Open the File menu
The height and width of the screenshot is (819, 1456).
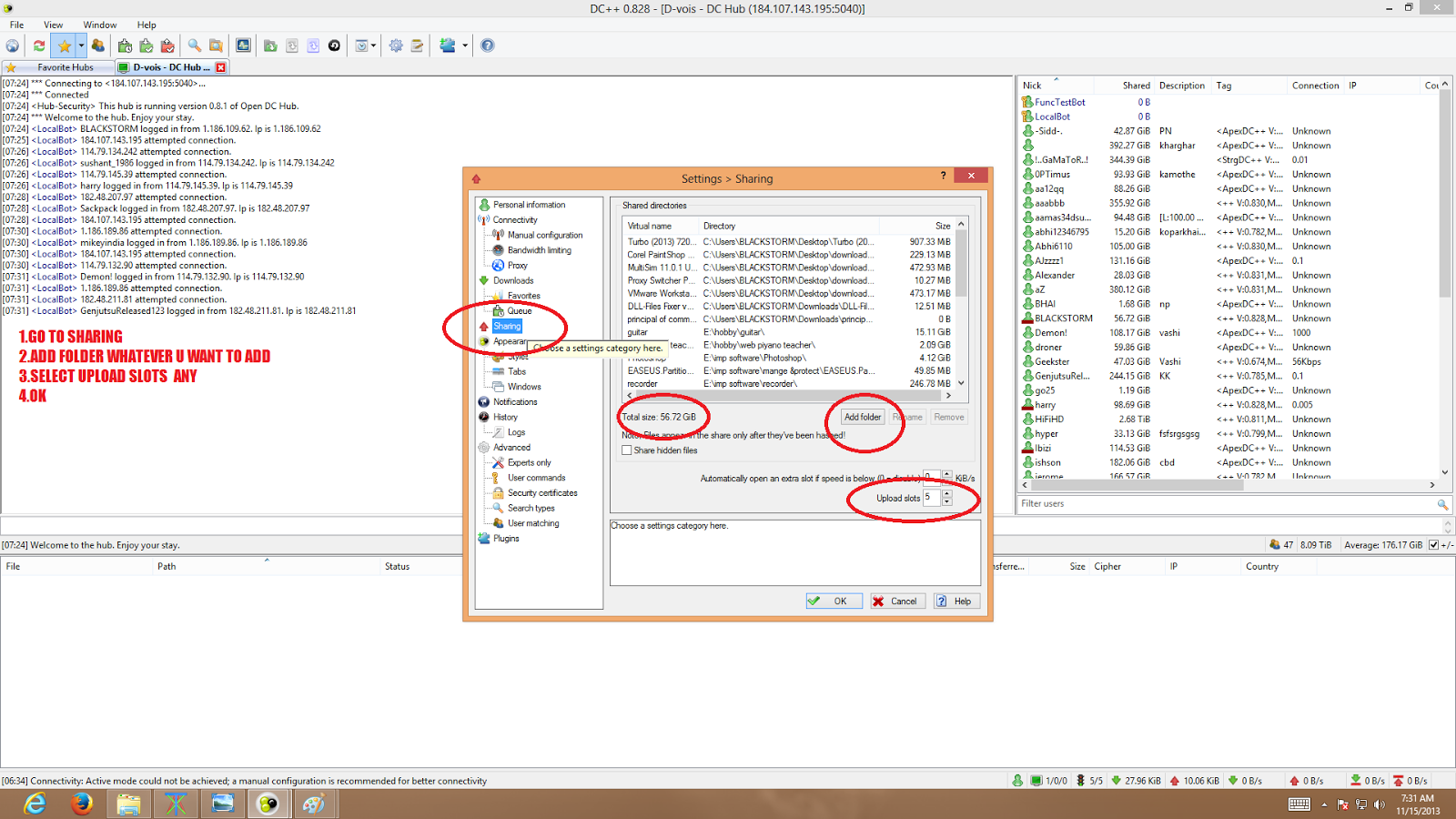17,25
